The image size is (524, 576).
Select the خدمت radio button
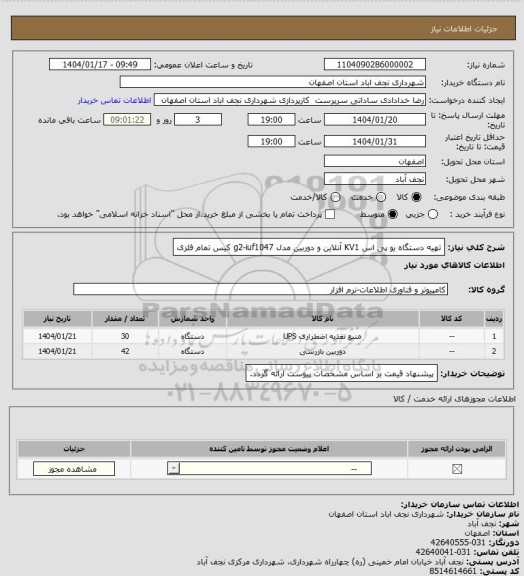[381, 197]
